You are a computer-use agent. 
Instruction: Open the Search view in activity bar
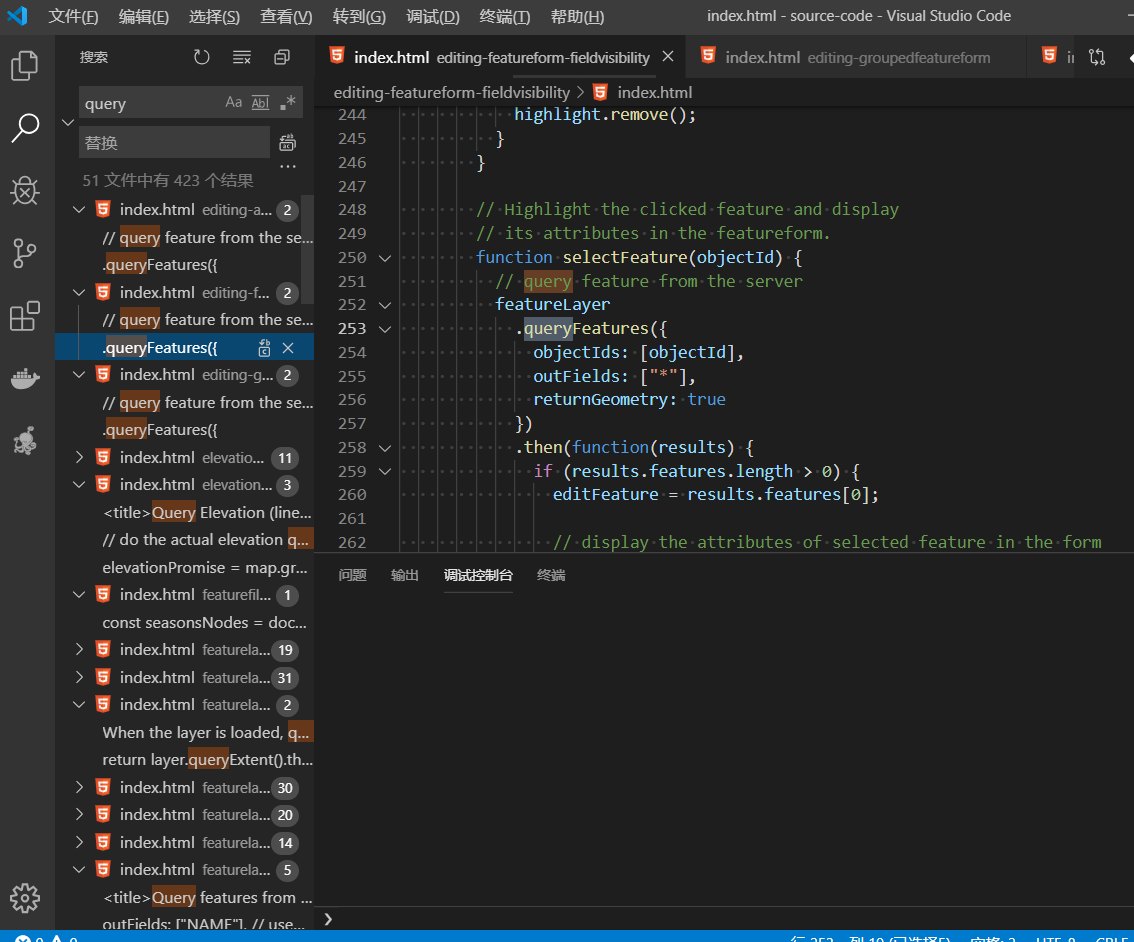[25, 128]
